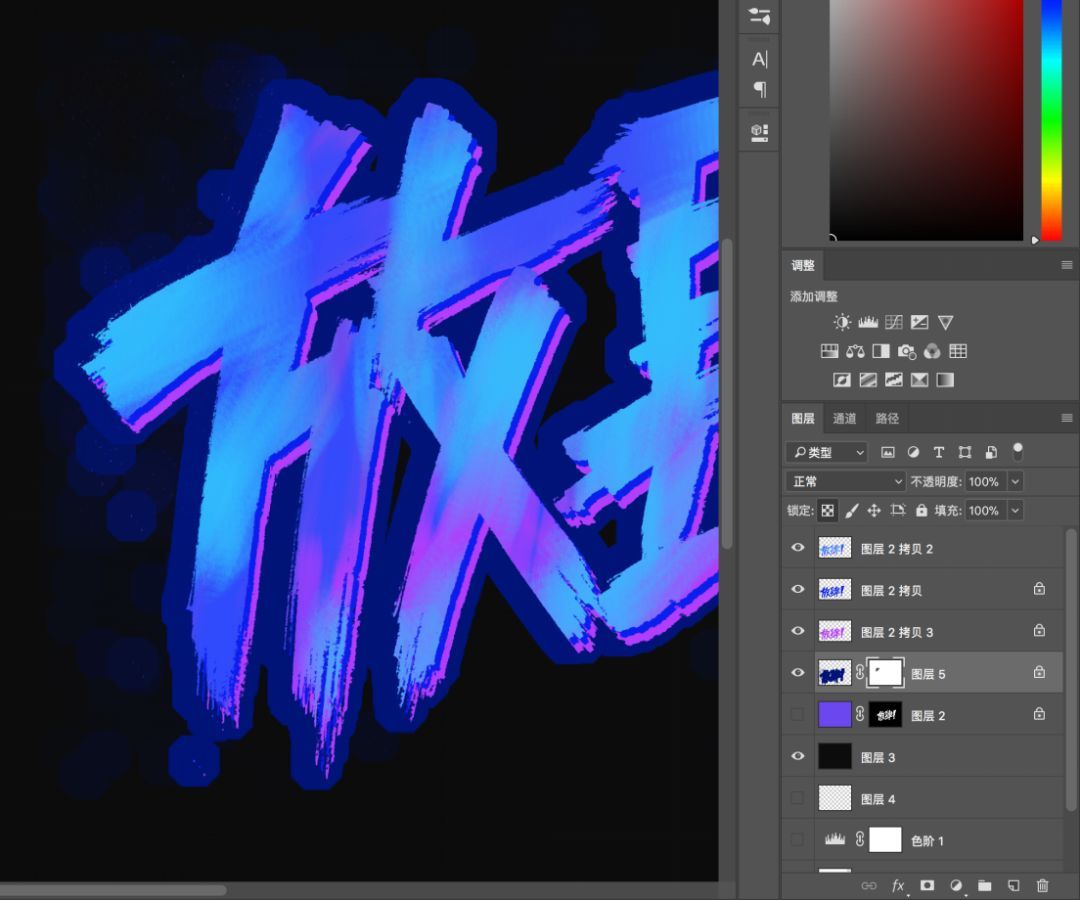This screenshot has width=1080, height=900.
Task: Click the Delete layer trash icon
Action: point(1043,886)
